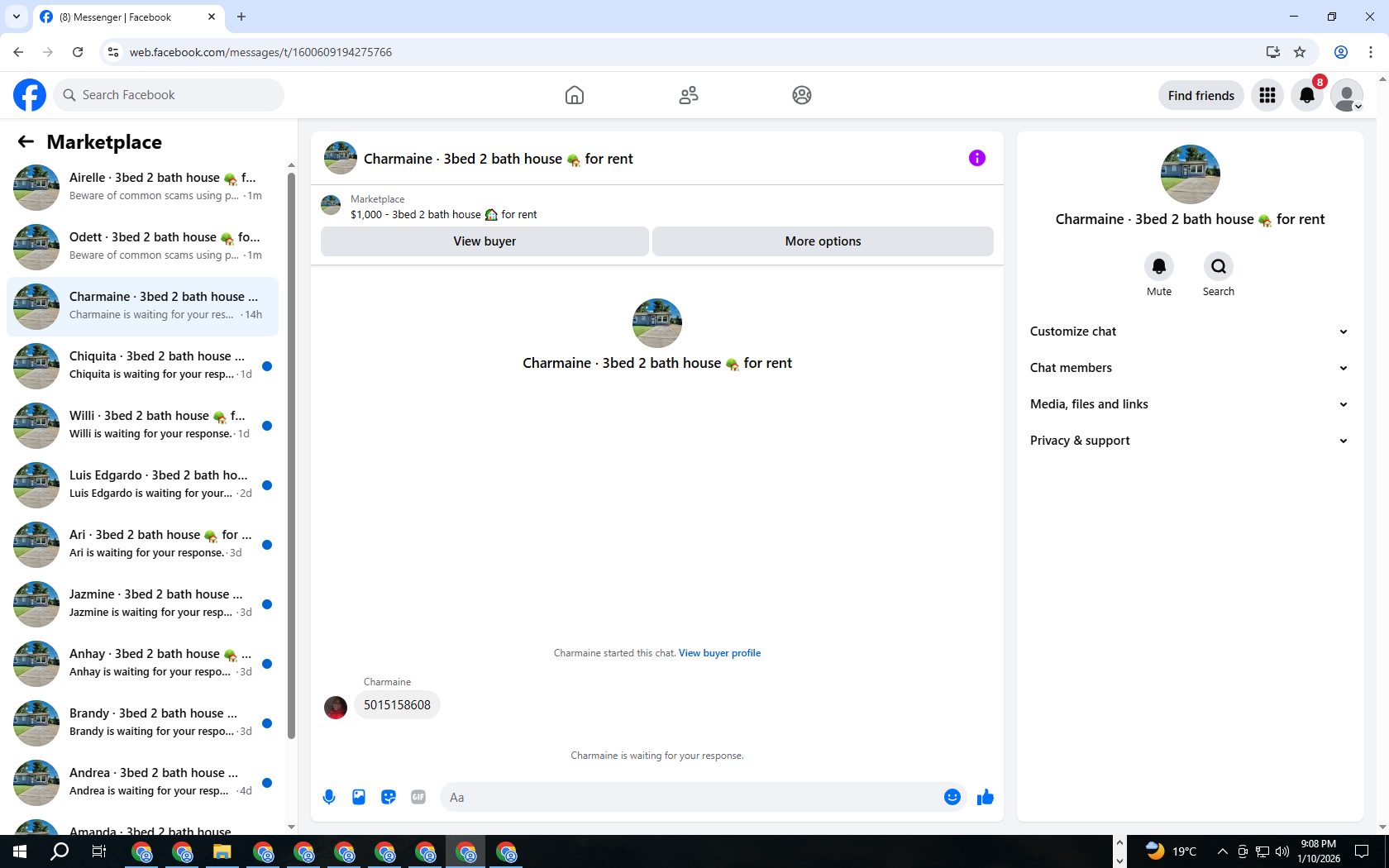The height and width of the screenshot is (868, 1389).
Task: Open conversation information purple icon
Action: tap(977, 158)
